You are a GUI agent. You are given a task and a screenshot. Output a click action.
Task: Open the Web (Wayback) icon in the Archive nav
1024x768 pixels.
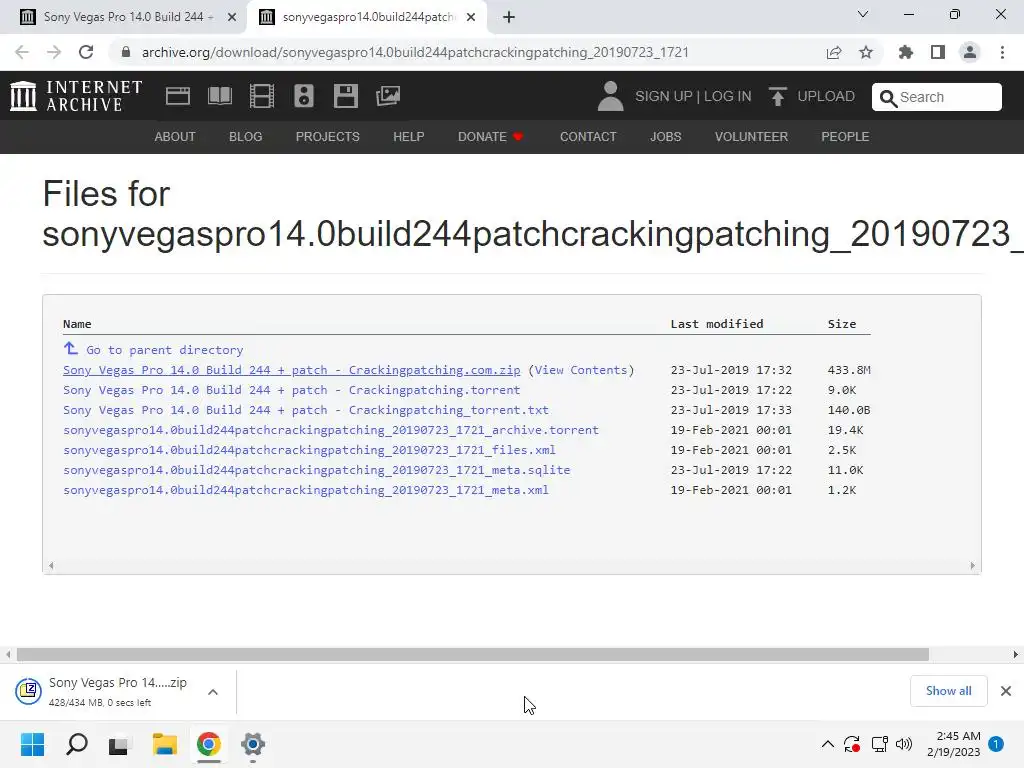click(178, 96)
